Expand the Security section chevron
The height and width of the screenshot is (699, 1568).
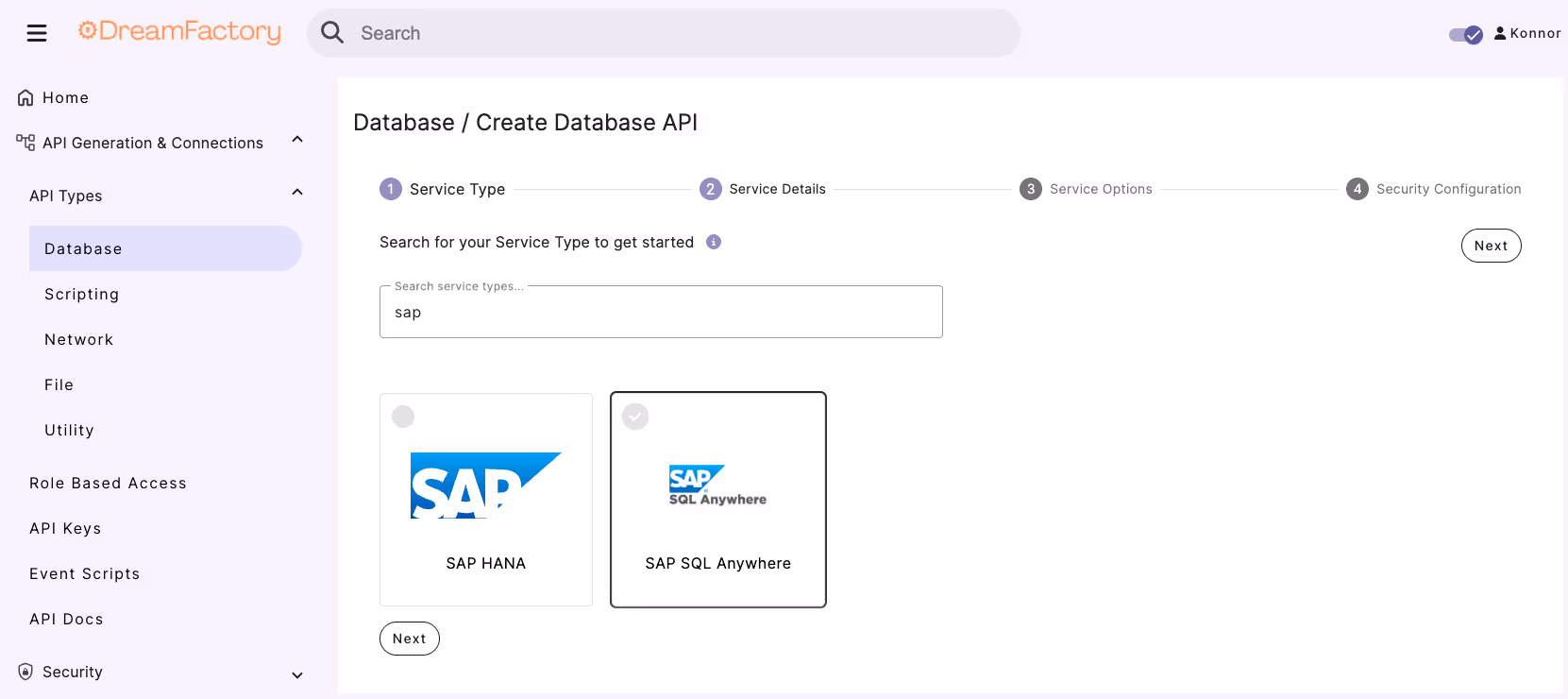point(297,674)
